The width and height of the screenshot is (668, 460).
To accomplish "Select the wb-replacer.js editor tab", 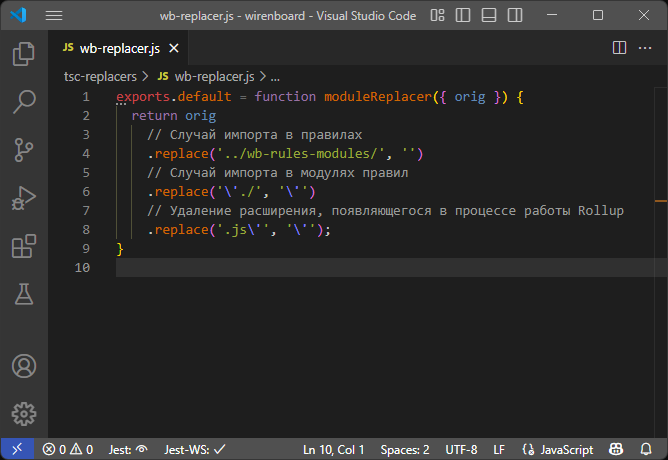I will tap(118, 48).
